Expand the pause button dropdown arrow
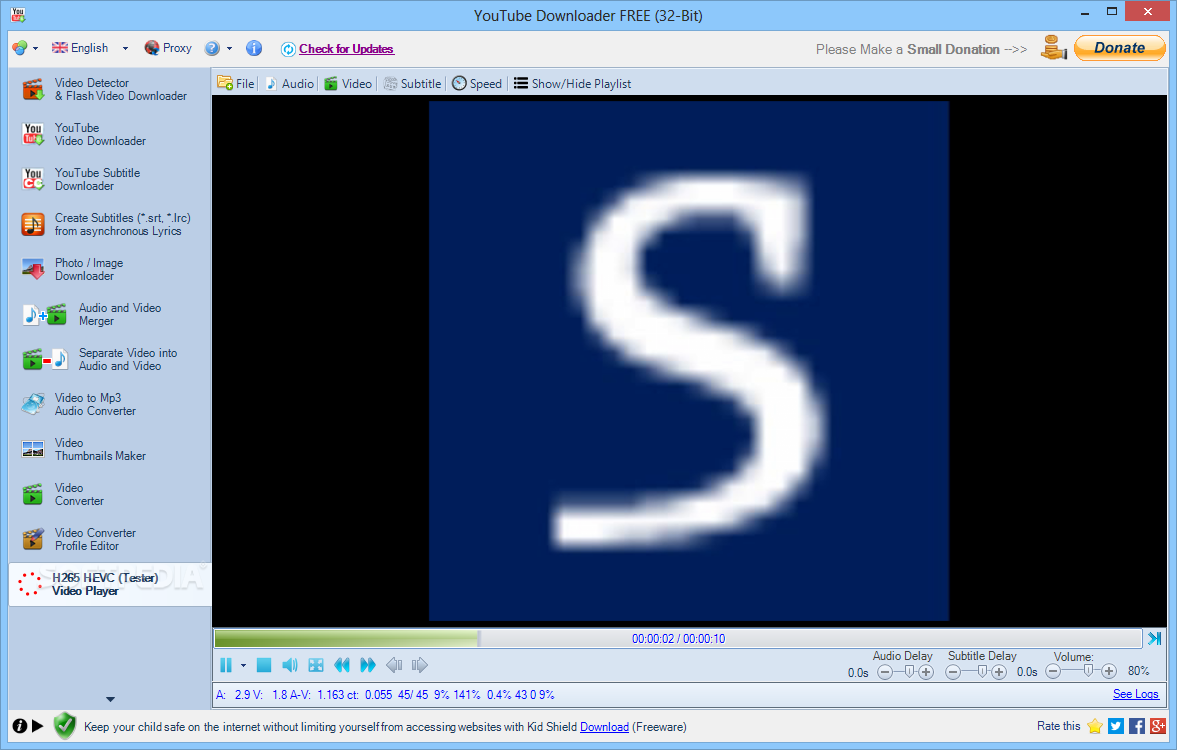This screenshot has height=750, width=1177. [243, 666]
